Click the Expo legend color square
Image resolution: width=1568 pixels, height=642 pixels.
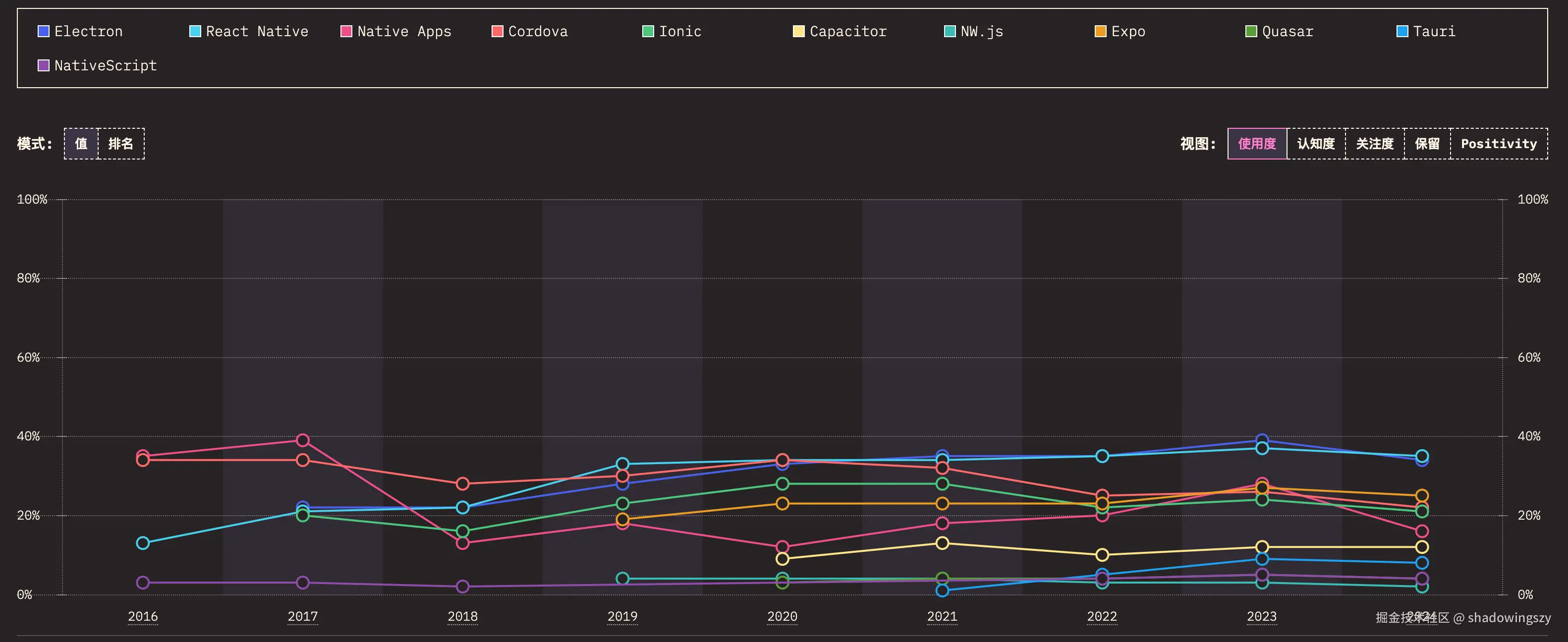[x=1100, y=31]
